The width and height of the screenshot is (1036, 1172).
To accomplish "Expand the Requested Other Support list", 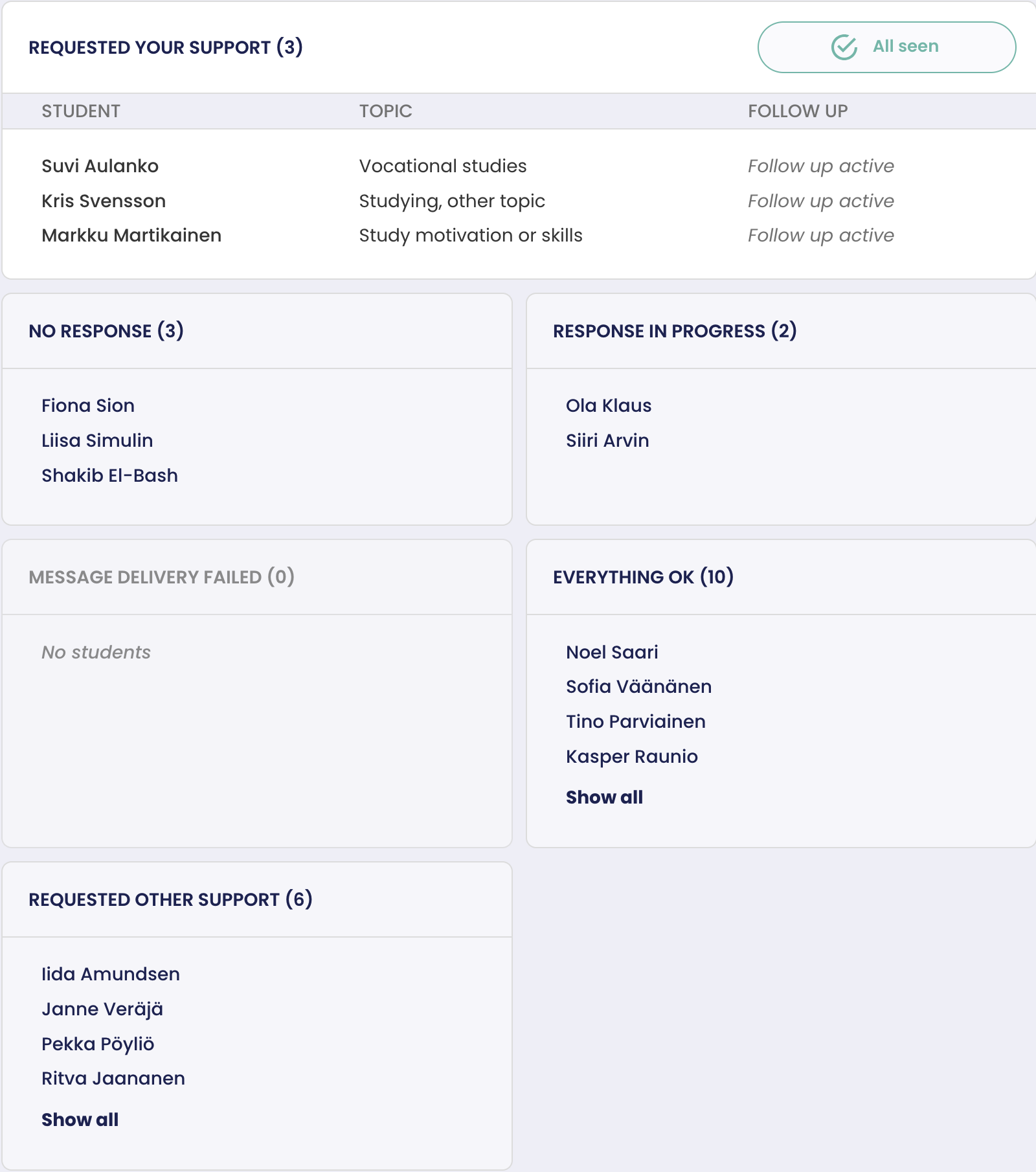I will pyautogui.click(x=80, y=1120).
